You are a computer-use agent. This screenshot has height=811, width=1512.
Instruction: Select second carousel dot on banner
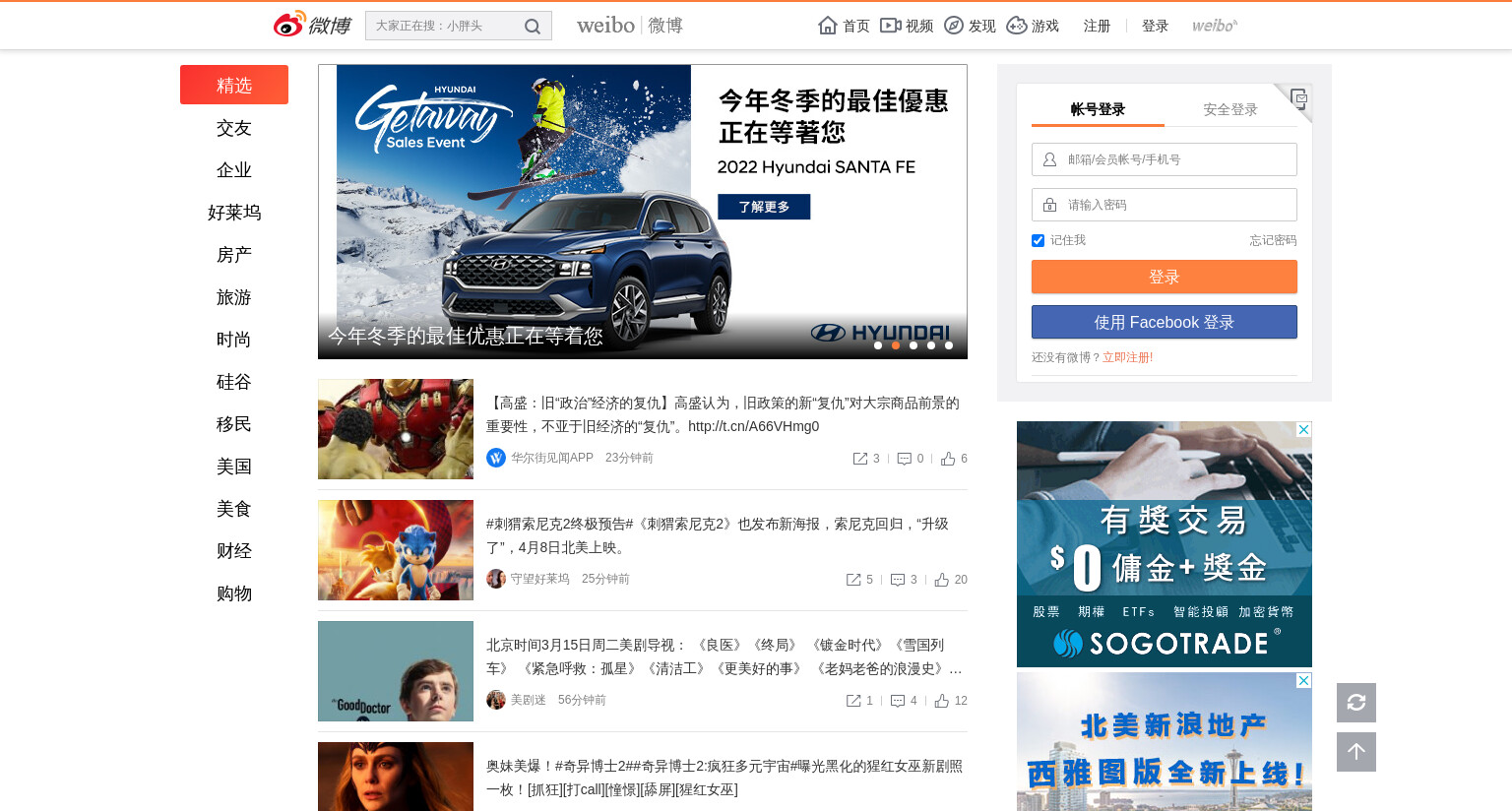[x=896, y=345]
